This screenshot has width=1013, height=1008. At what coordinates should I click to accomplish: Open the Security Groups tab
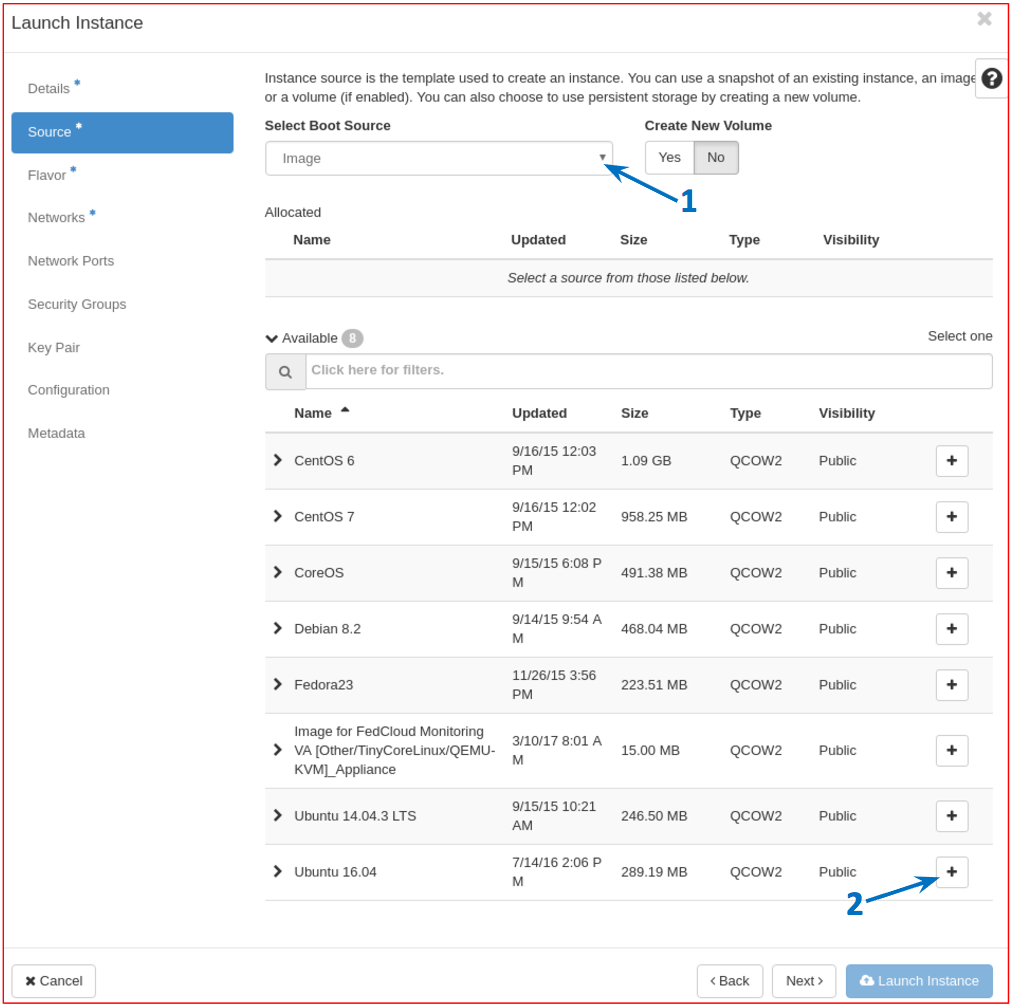click(77, 304)
